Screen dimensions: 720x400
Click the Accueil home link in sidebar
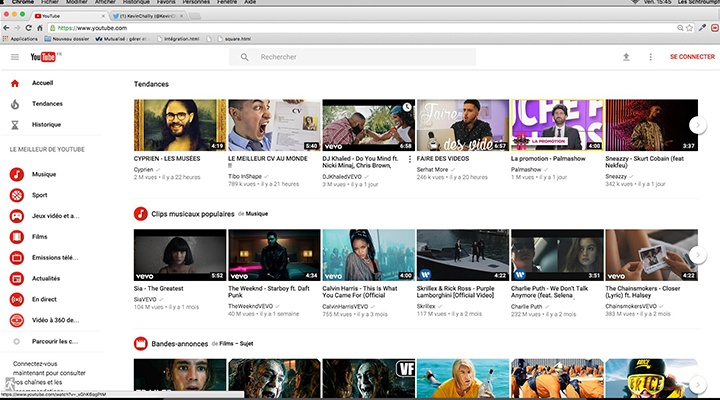(x=42, y=83)
